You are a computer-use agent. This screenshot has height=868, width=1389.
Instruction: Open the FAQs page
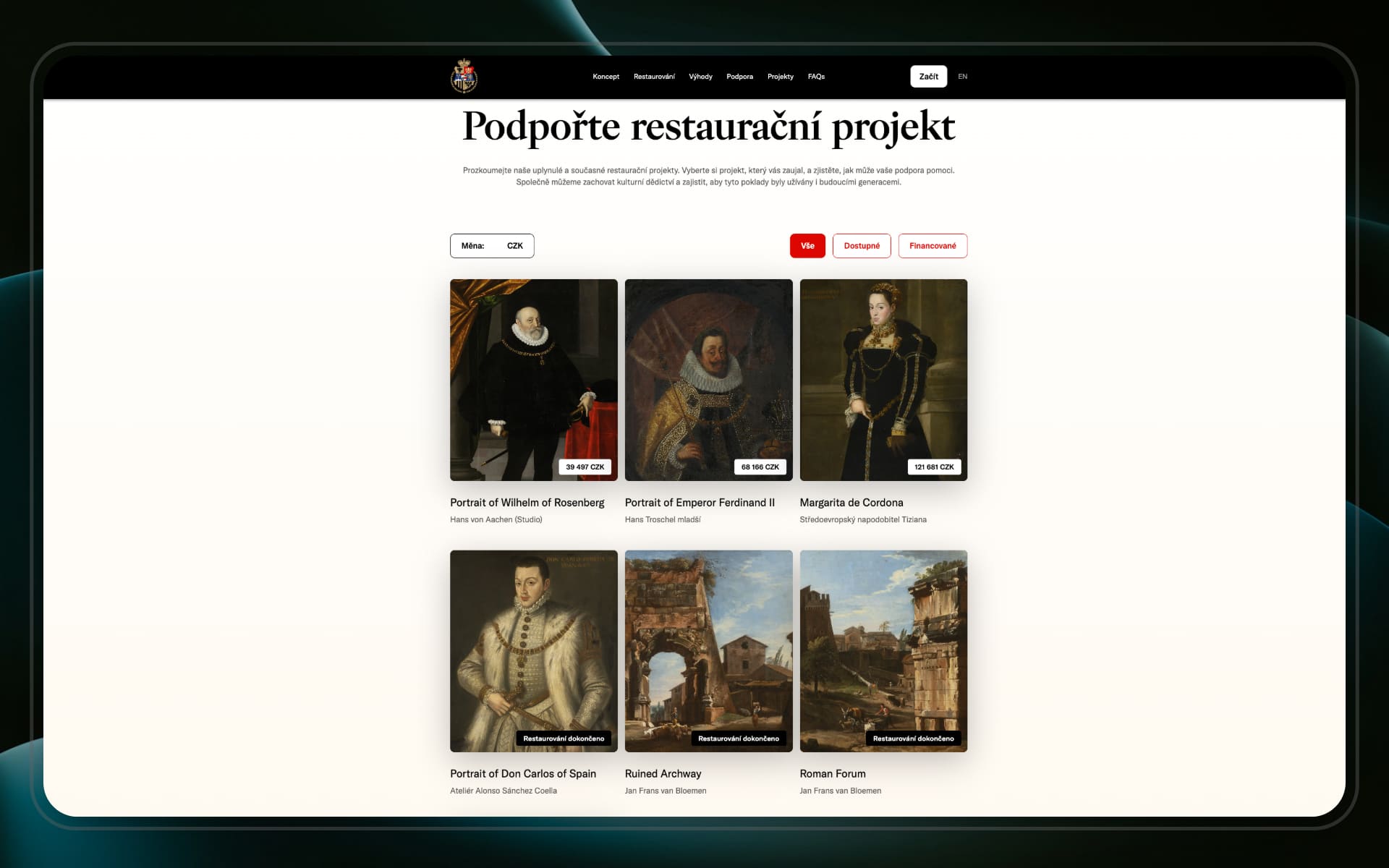816,77
